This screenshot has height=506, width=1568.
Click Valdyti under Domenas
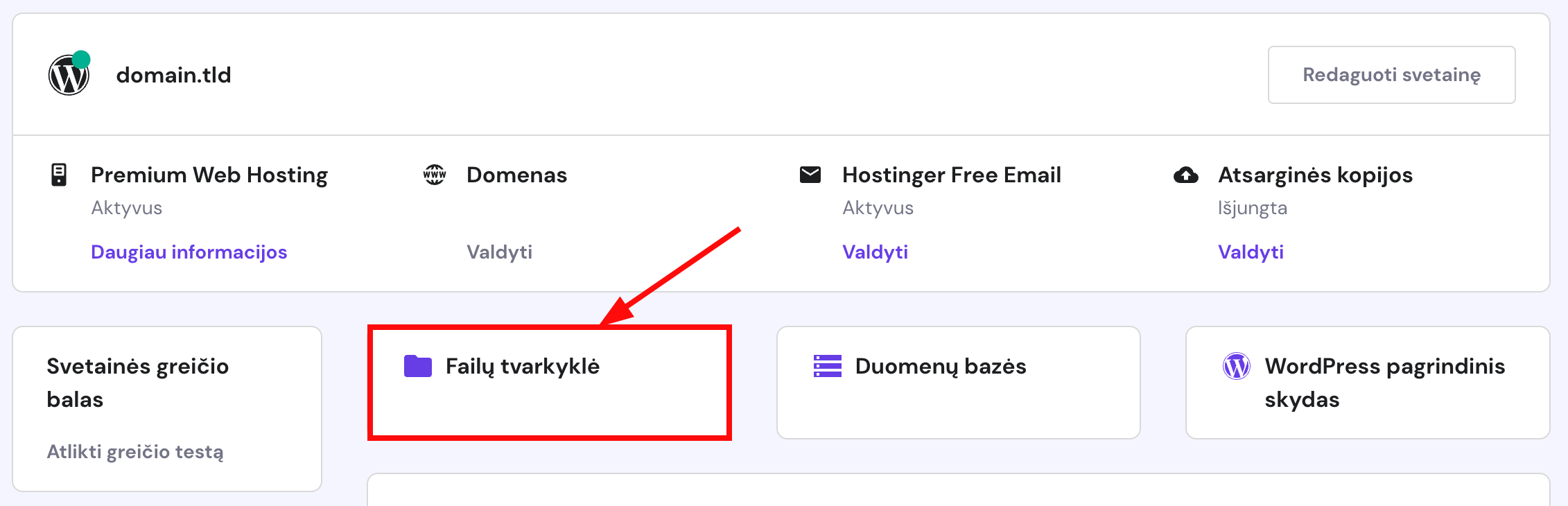coord(500,252)
